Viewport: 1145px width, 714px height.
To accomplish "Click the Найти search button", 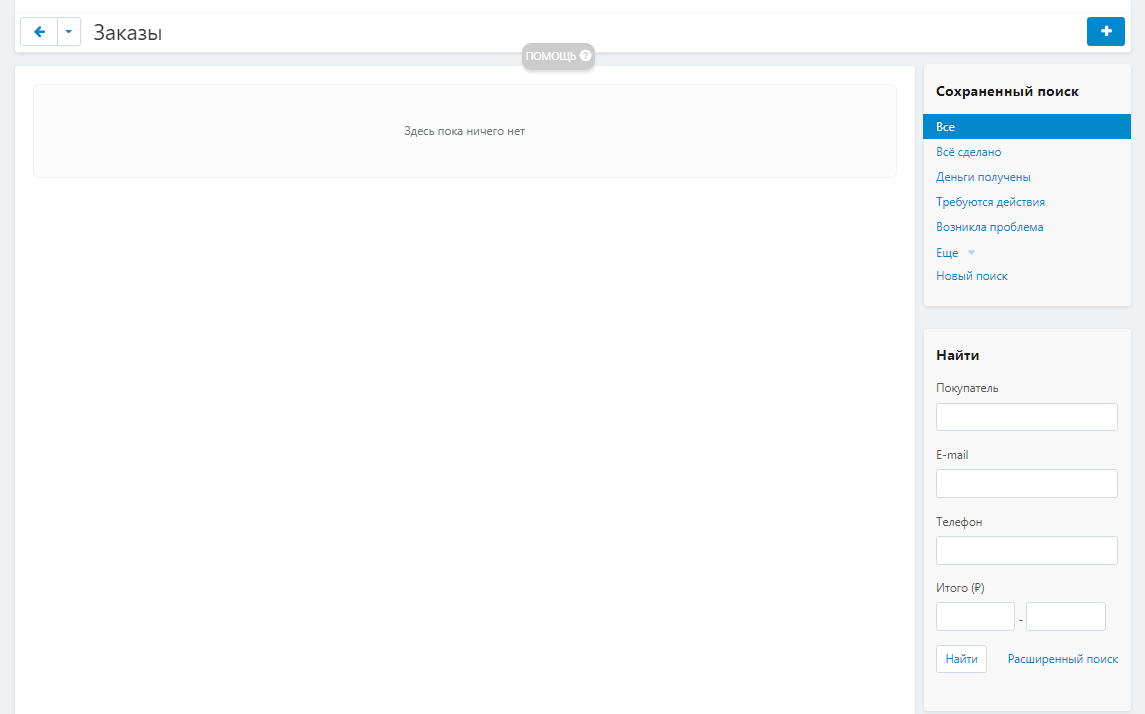I will pos(961,659).
